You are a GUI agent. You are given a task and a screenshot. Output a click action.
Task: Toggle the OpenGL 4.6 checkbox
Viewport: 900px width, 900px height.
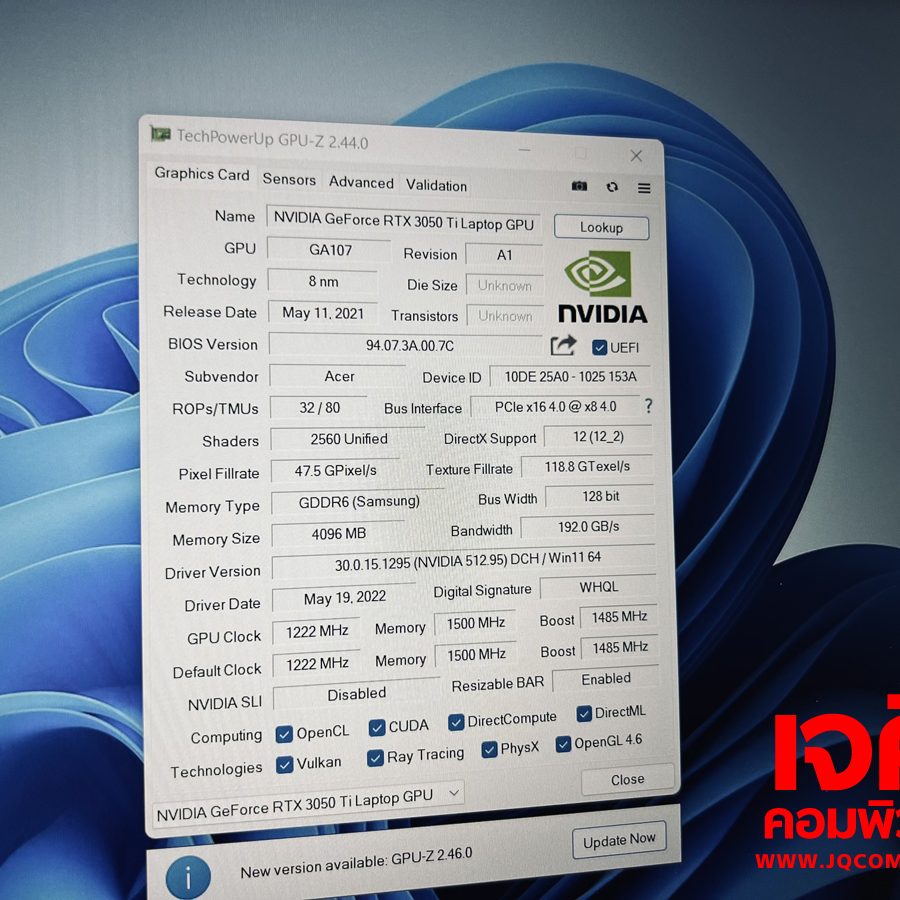pyautogui.click(x=563, y=744)
